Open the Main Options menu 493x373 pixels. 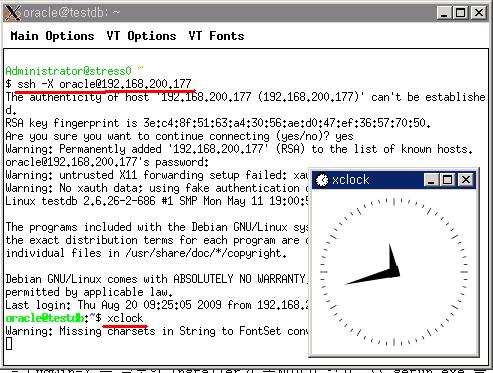click(x=52, y=36)
